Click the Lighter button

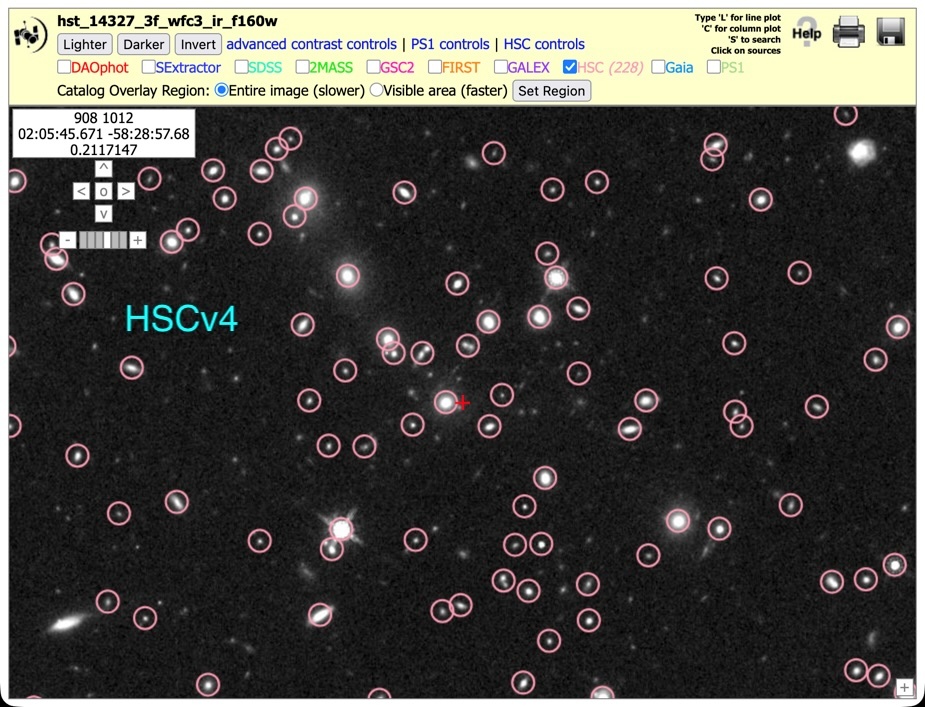85,44
